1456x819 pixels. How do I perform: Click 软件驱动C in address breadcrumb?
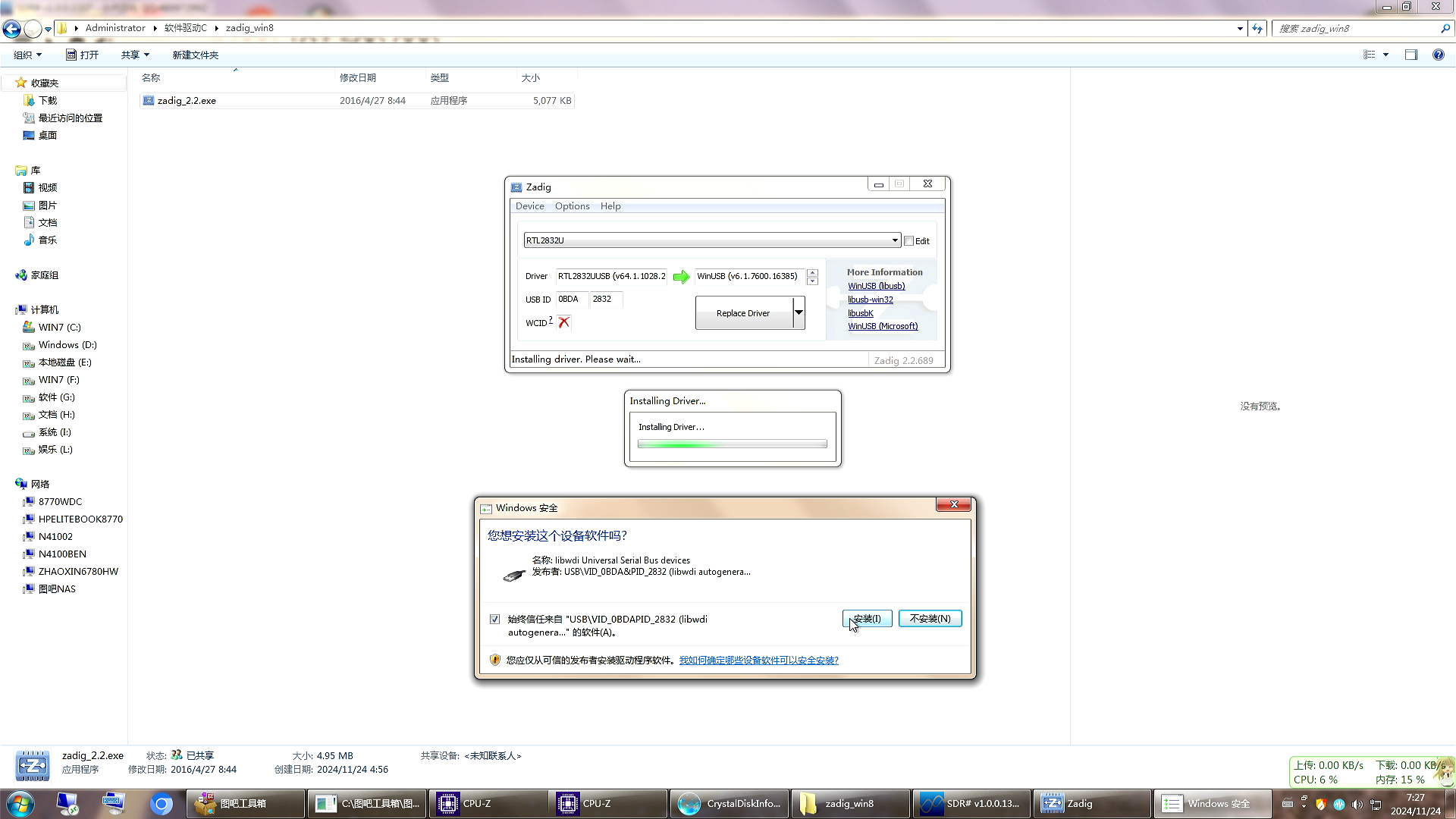tap(186, 28)
